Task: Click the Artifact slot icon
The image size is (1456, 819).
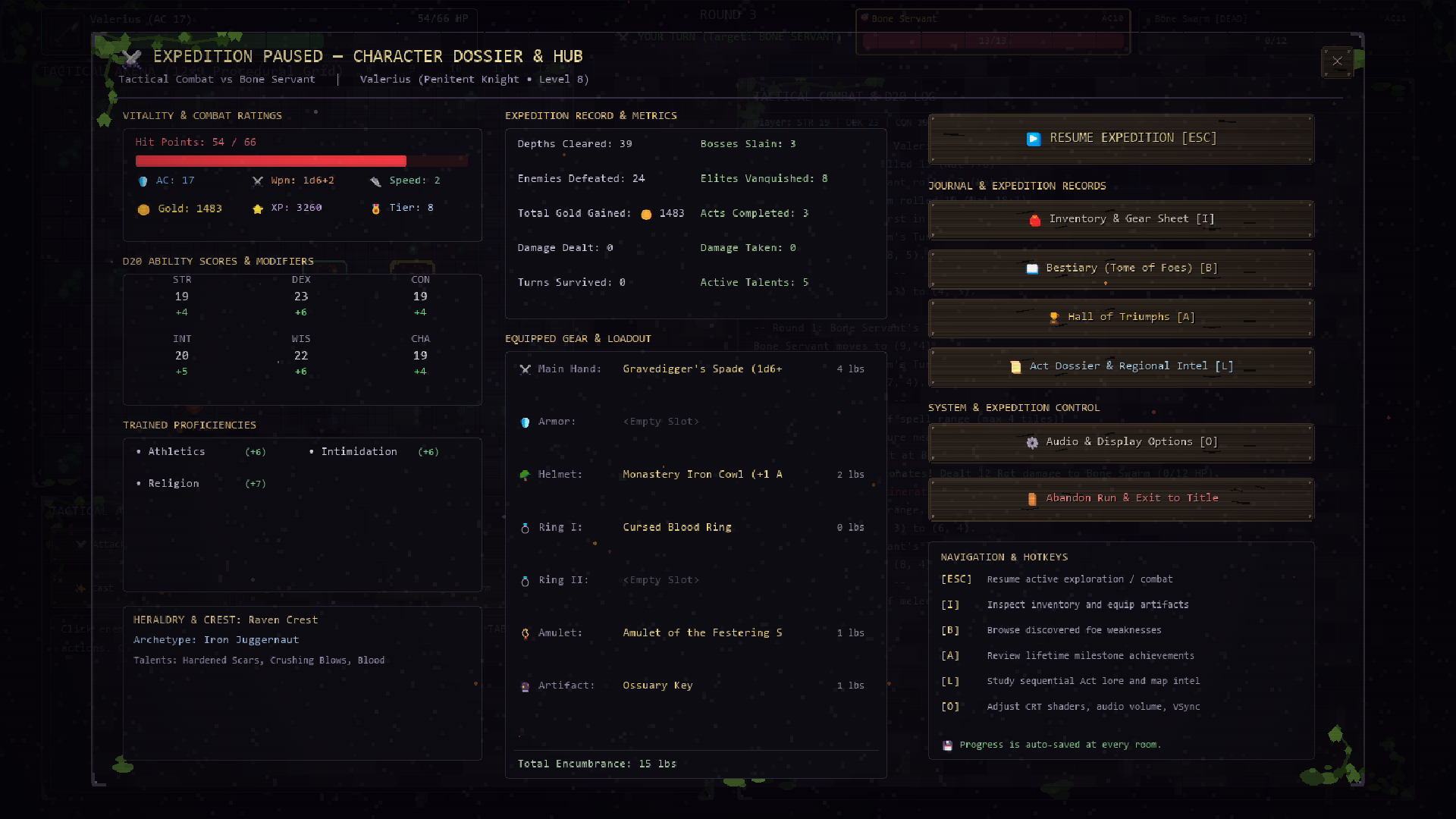Action: (x=525, y=686)
